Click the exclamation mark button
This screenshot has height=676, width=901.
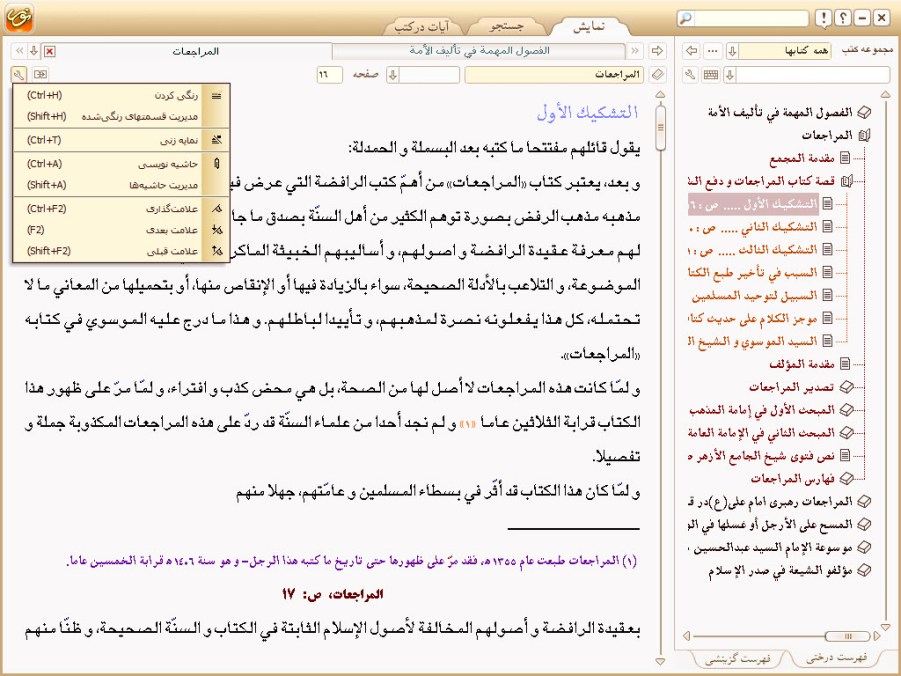tap(823, 18)
